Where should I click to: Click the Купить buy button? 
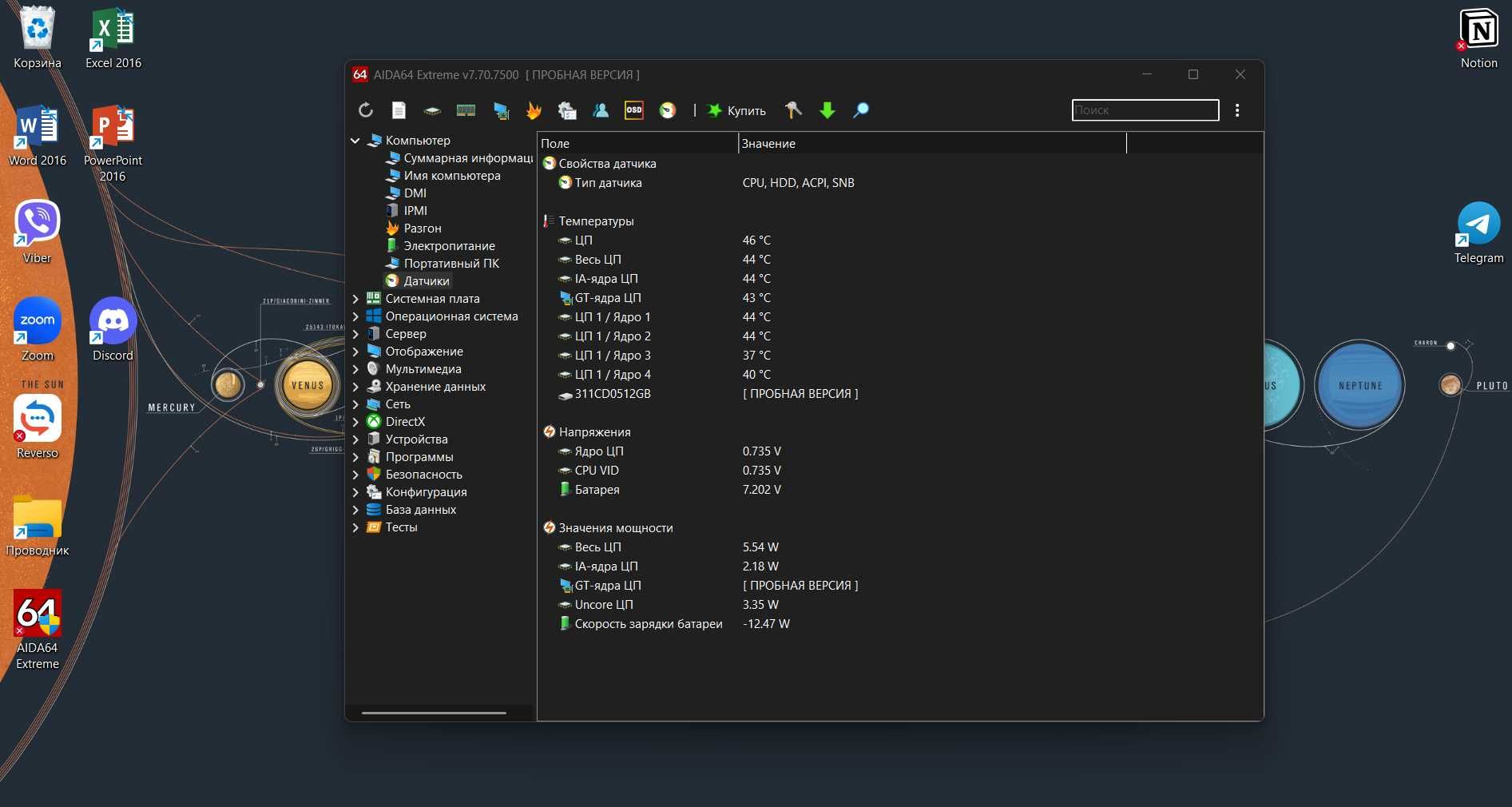click(x=736, y=110)
